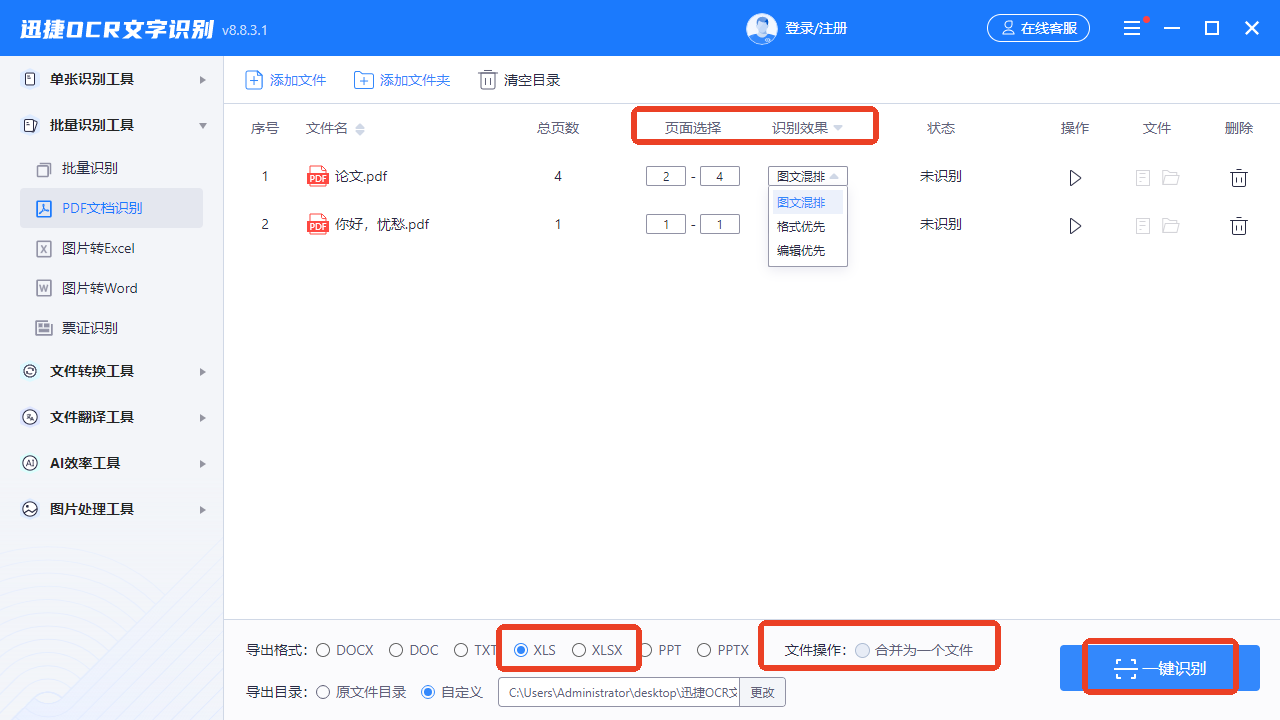Image resolution: width=1280 pixels, height=720 pixels.
Task: Open the 添加文件夹 folder icon
Action: pos(364,80)
